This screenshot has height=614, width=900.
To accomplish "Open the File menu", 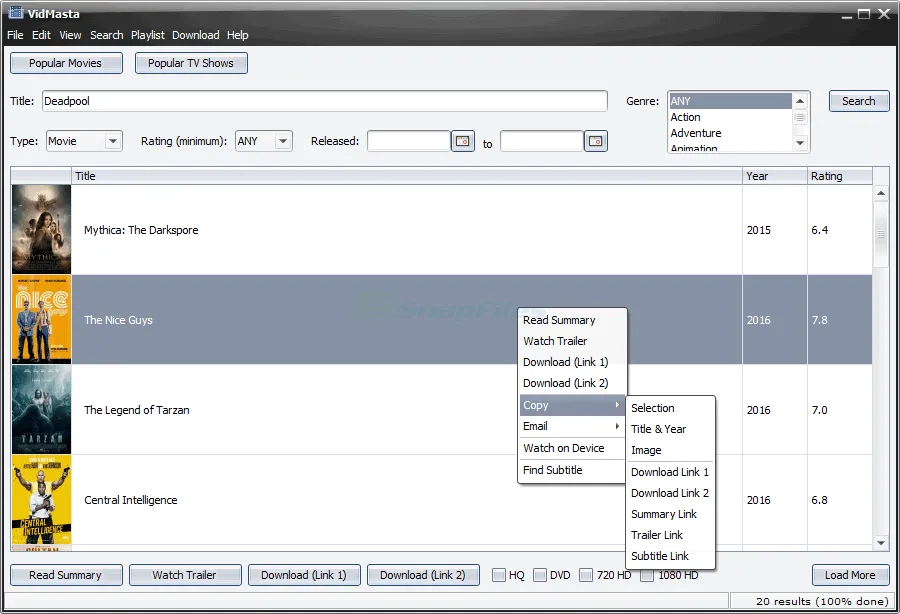I will [15, 35].
